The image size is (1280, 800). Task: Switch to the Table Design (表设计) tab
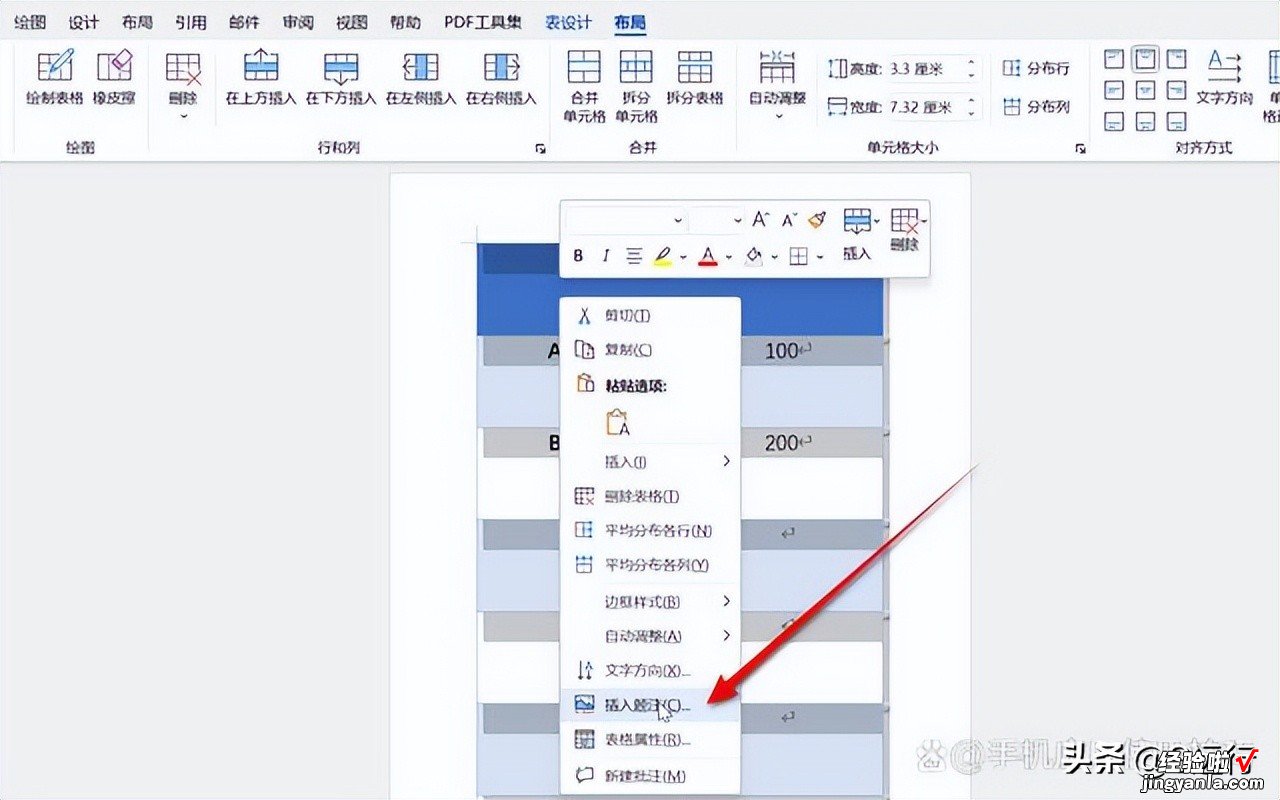coord(568,22)
